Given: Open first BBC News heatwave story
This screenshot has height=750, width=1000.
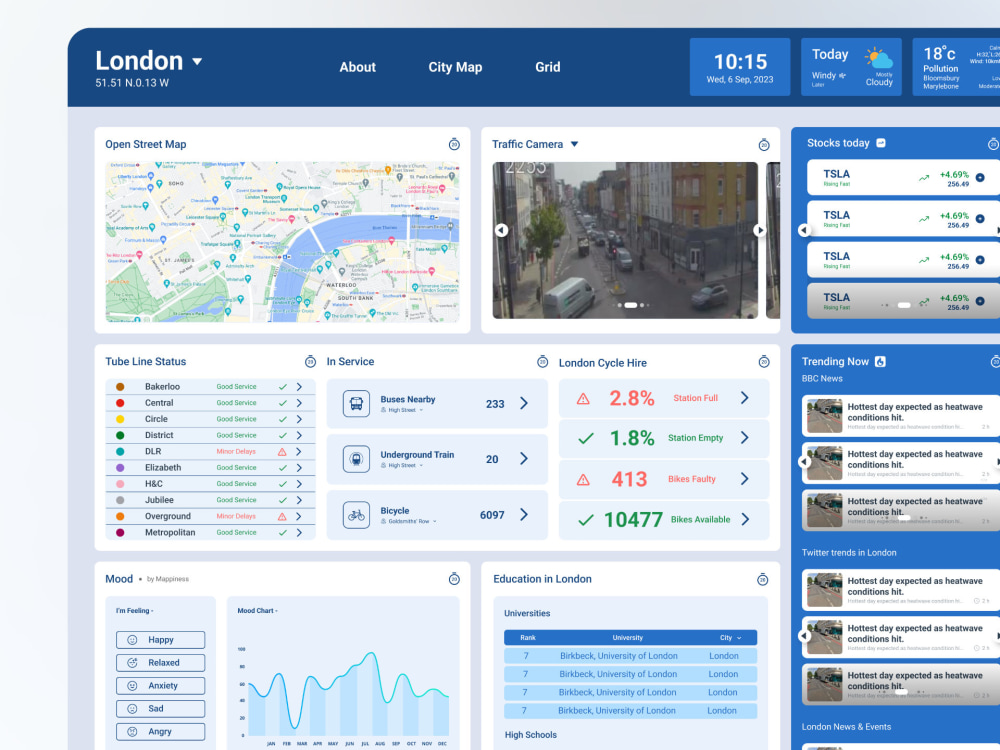Looking at the screenshot, I should click(x=899, y=416).
